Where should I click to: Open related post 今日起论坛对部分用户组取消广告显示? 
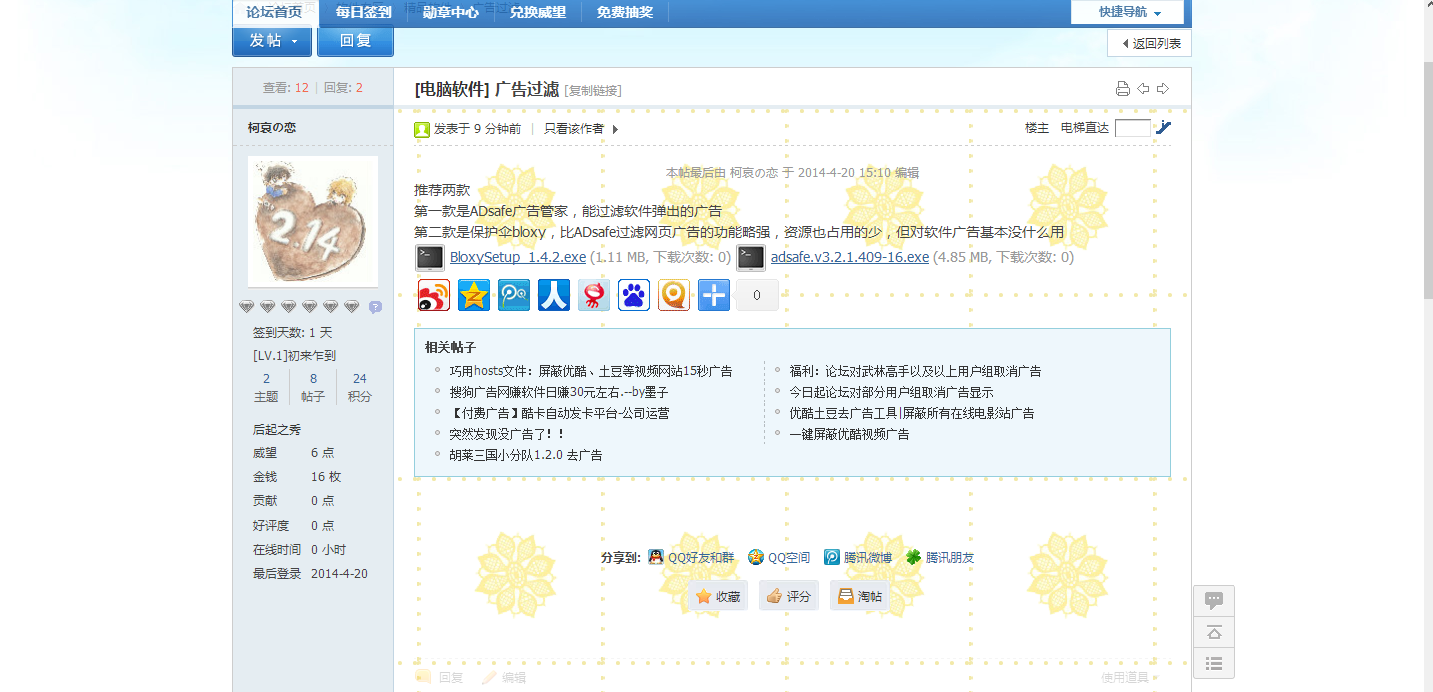(891, 392)
